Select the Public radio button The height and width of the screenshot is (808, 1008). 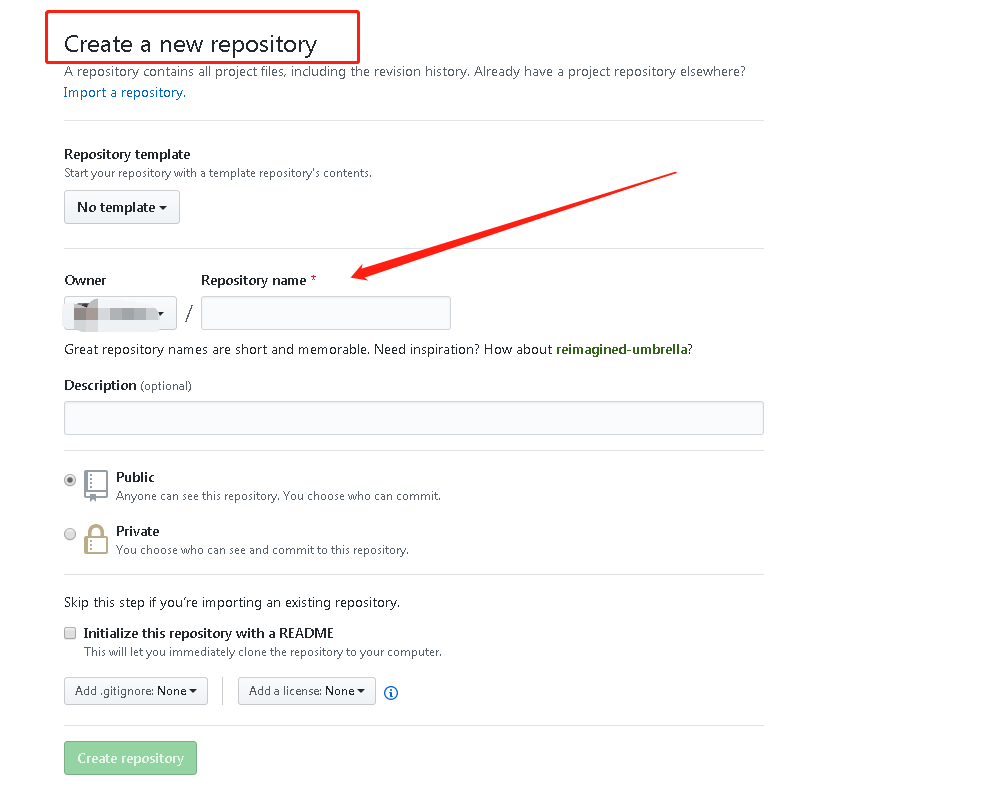70,480
